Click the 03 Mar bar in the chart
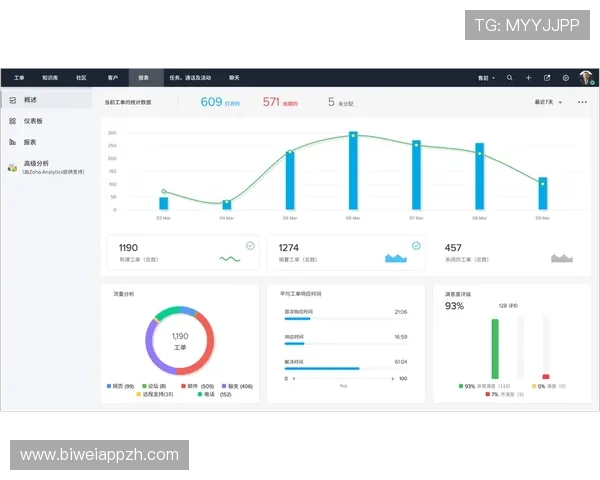Image resolution: width=600 pixels, height=480 pixels. tap(163, 204)
